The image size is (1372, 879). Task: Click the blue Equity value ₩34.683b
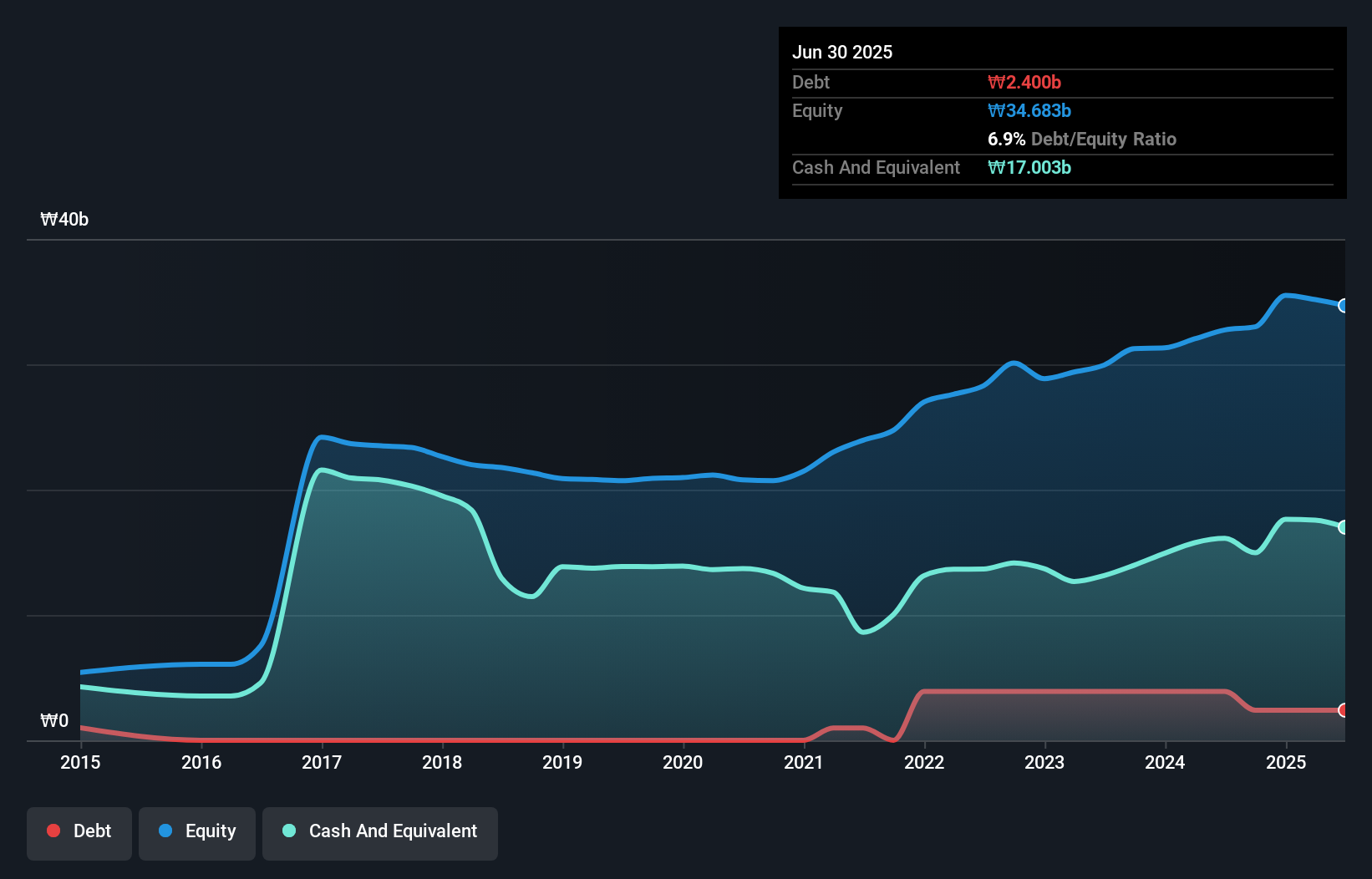[x=1029, y=110]
